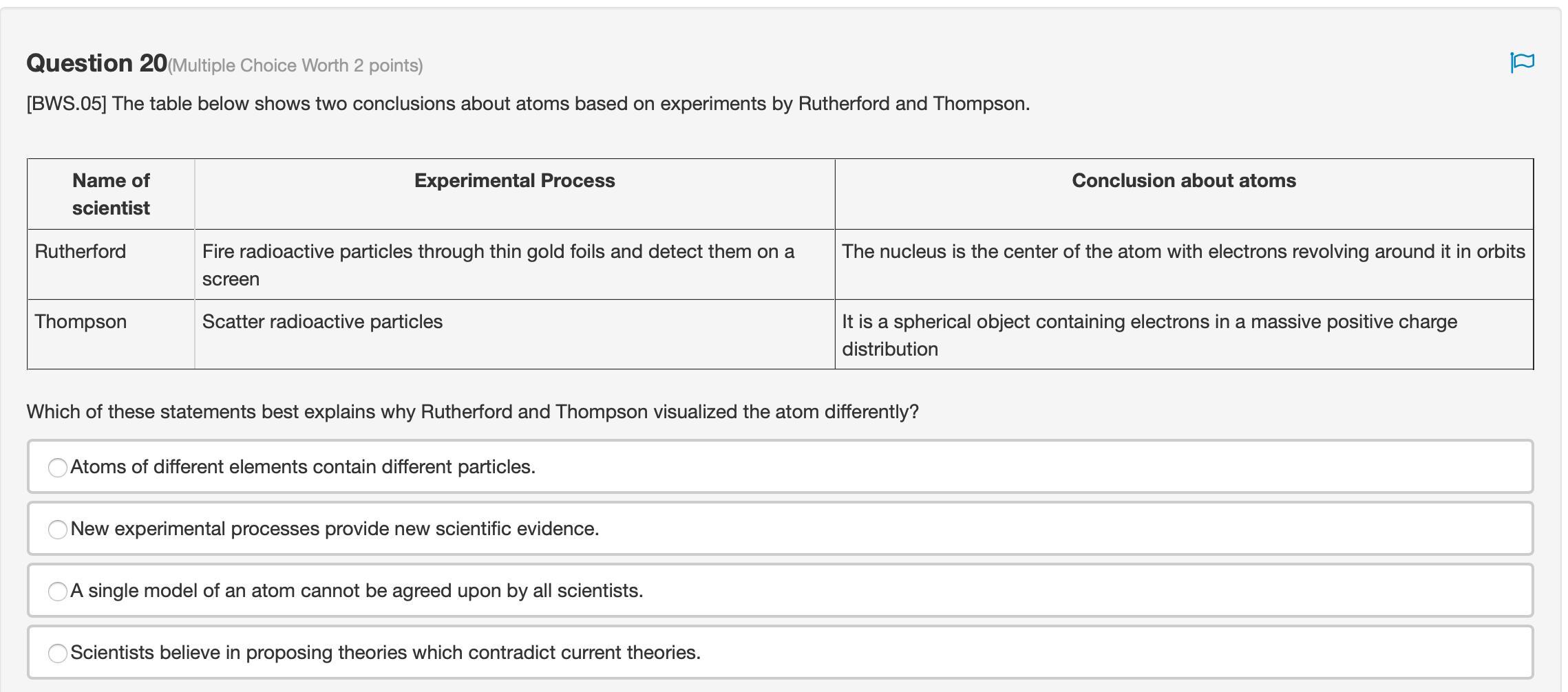Click the gold foils experimental process cell
Screen dimensions: 1568x692
pyautogui.click(x=498, y=265)
